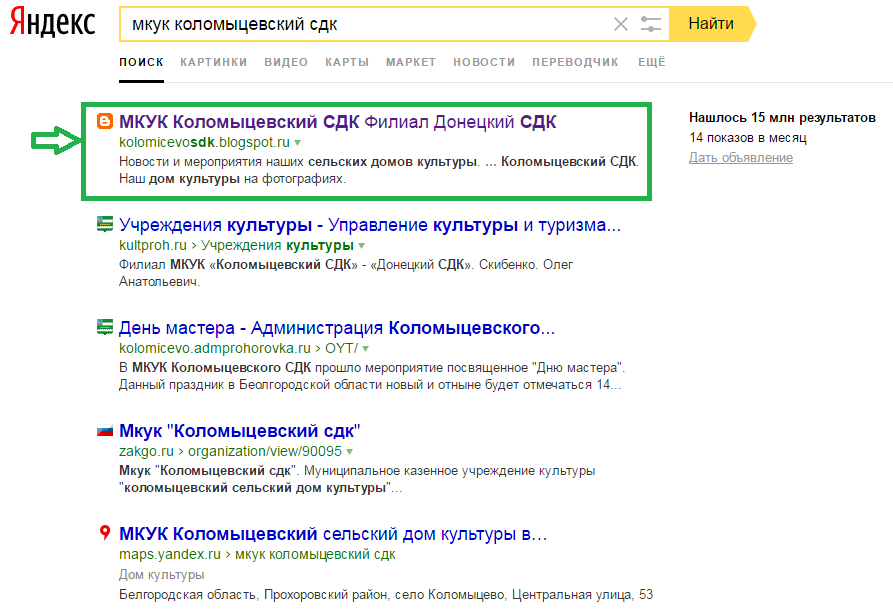The height and width of the screenshot is (609, 893).
Task: Click the kultproh.ru URL
Action: (153, 246)
